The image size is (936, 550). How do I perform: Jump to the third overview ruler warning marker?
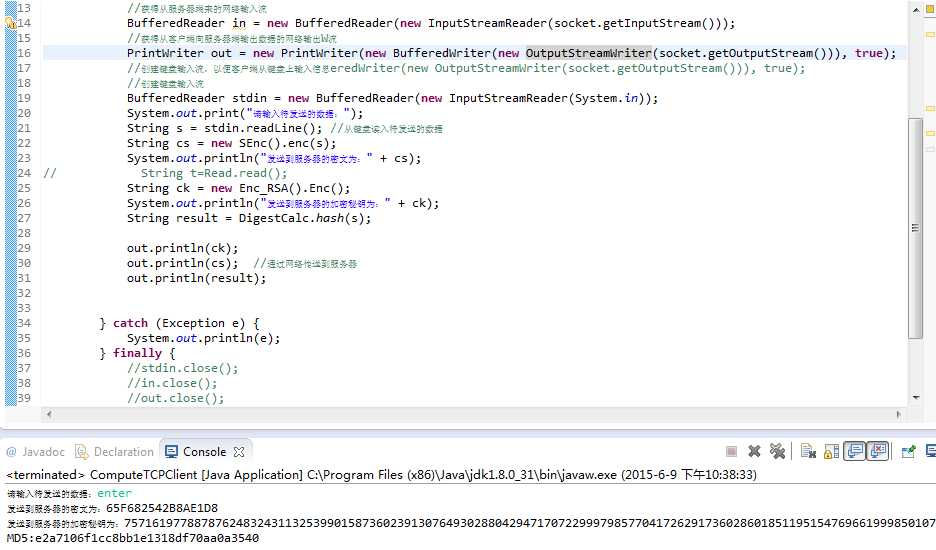point(930,133)
